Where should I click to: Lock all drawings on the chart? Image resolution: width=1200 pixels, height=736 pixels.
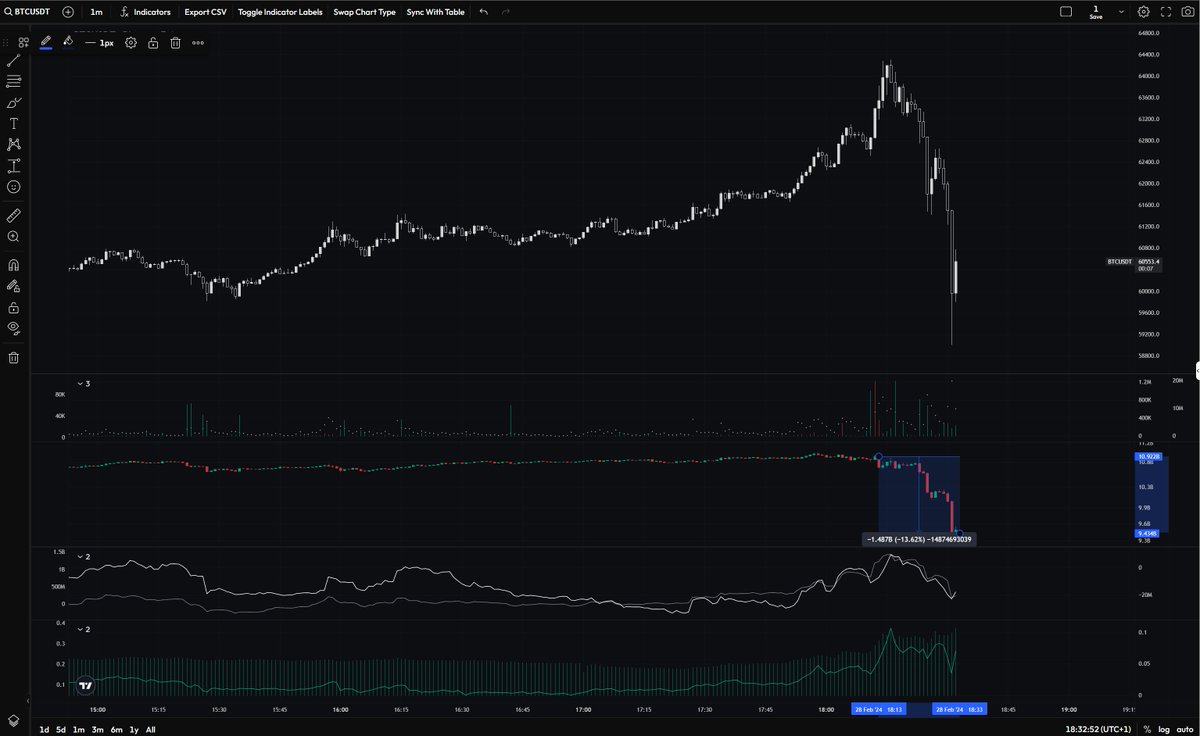(x=13, y=309)
